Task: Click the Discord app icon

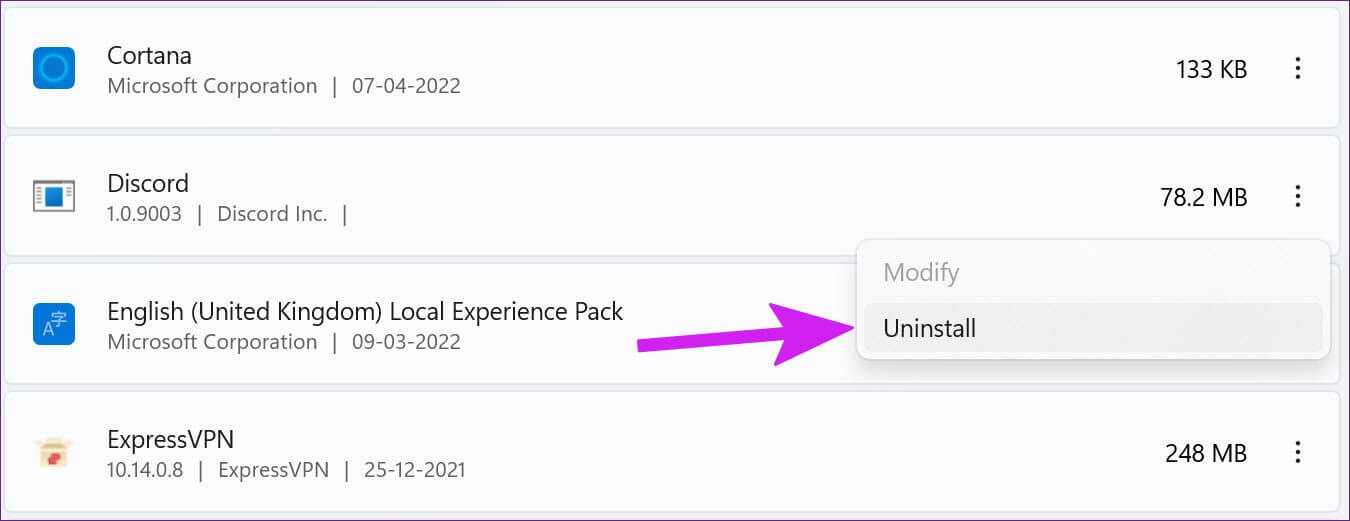Action: click(x=53, y=196)
